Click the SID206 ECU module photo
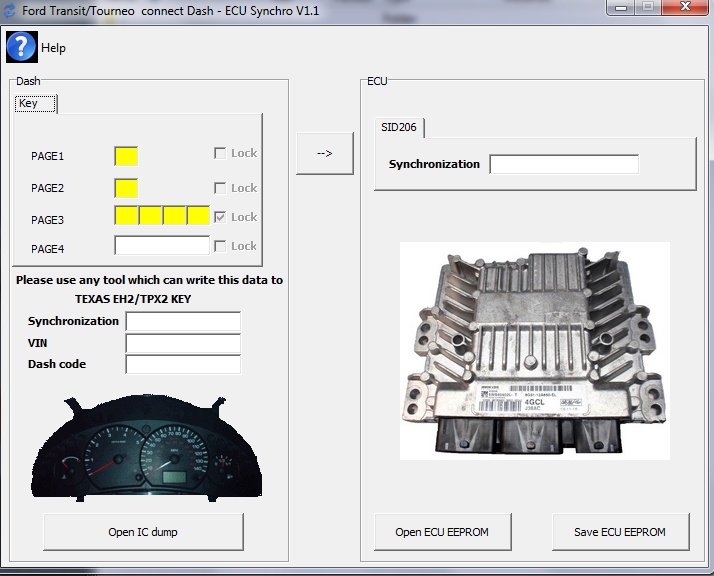 (535, 351)
